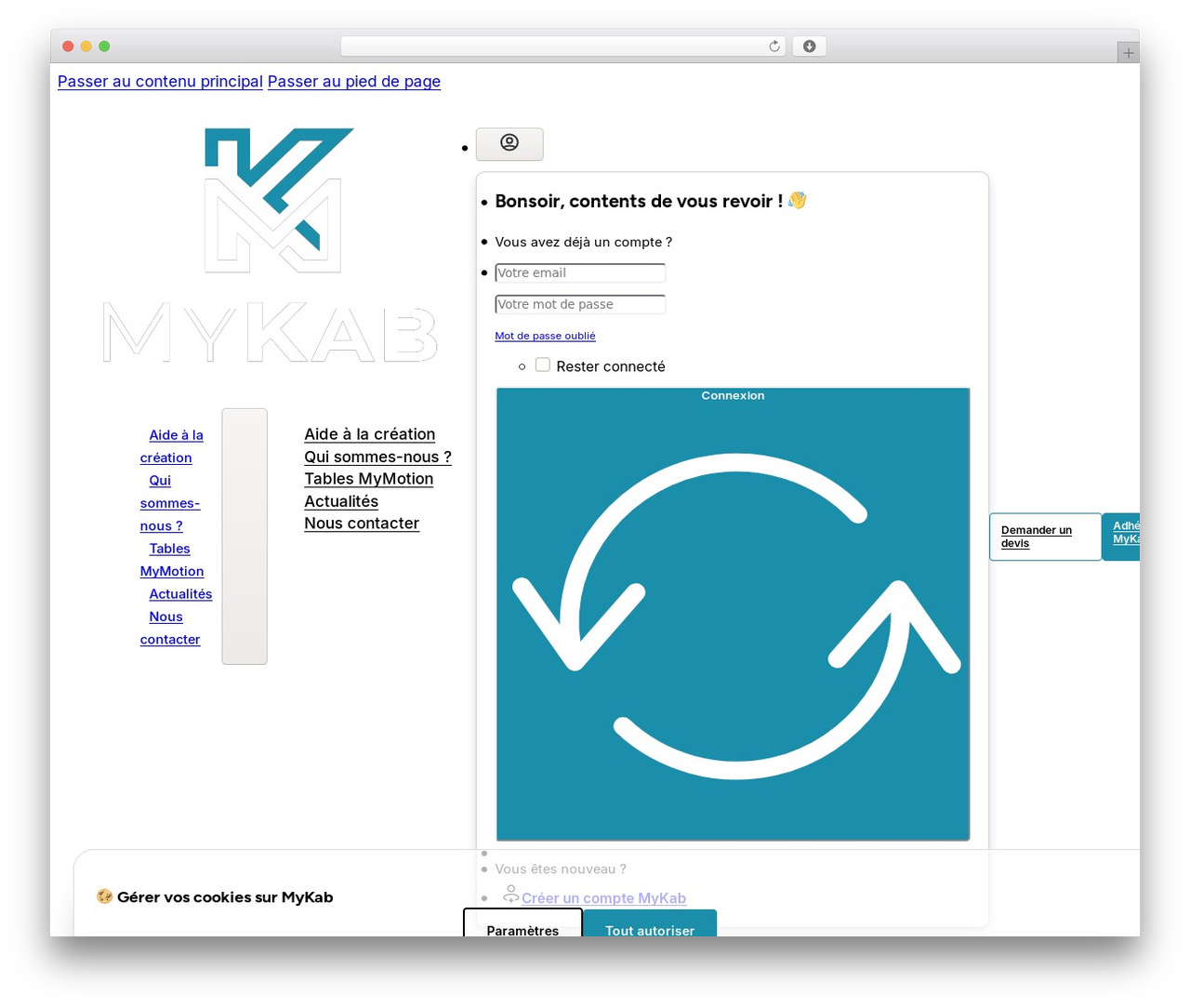
Task: Select black Nous contacter menu item
Action: point(362,524)
